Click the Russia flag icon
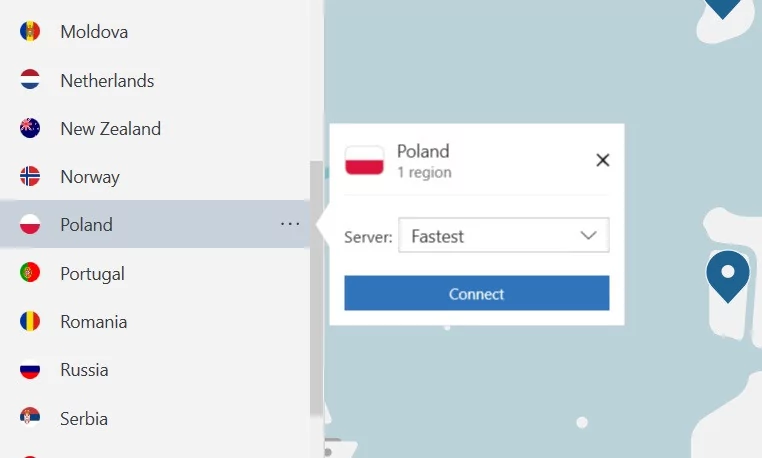The width and height of the screenshot is (762, 458). (30, 370)
